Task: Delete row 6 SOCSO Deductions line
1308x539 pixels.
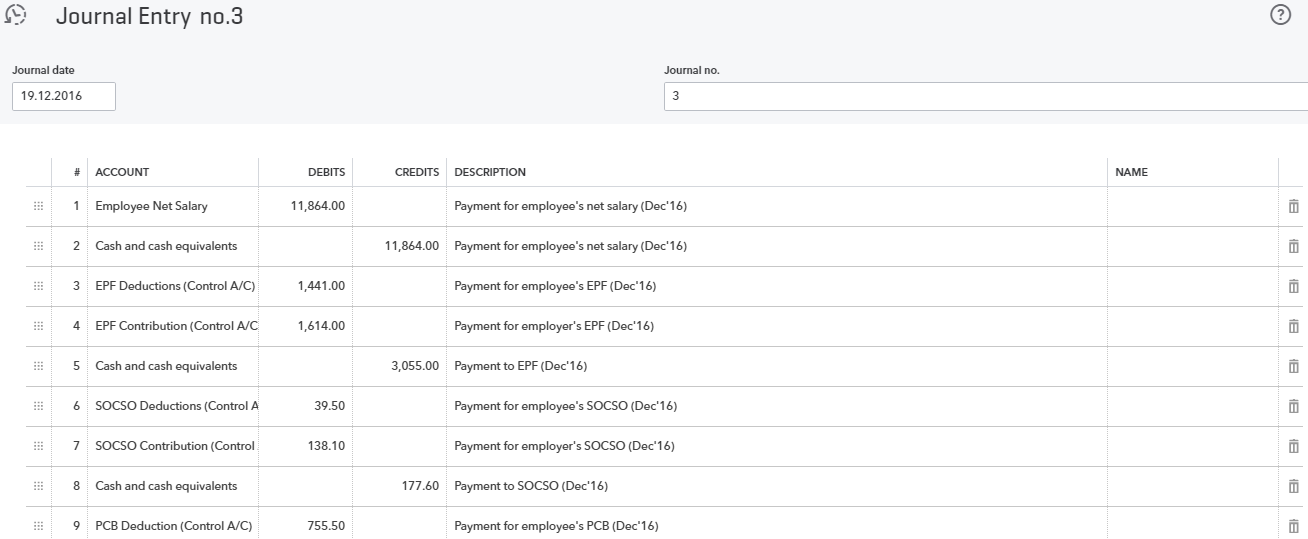Action: (1293, 406)
